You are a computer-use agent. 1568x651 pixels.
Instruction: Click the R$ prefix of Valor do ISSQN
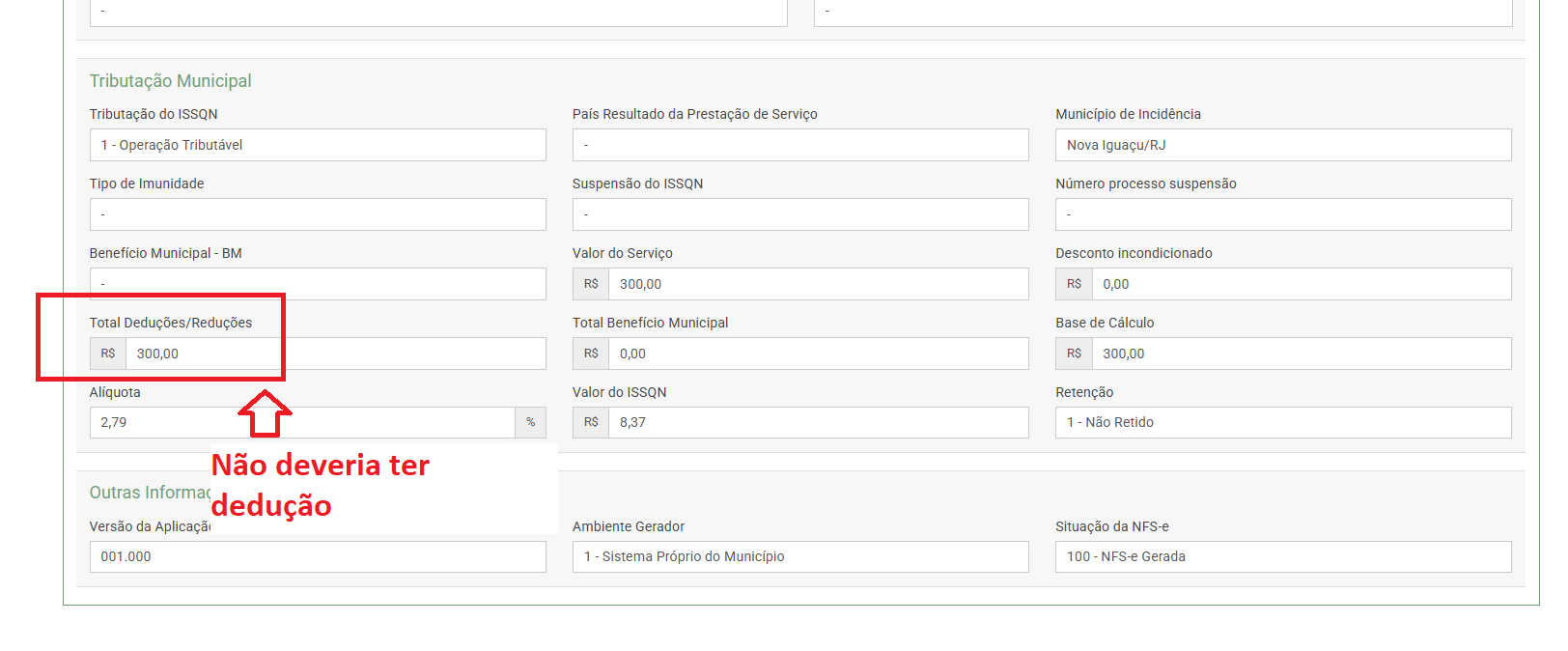tap(591, 422)
